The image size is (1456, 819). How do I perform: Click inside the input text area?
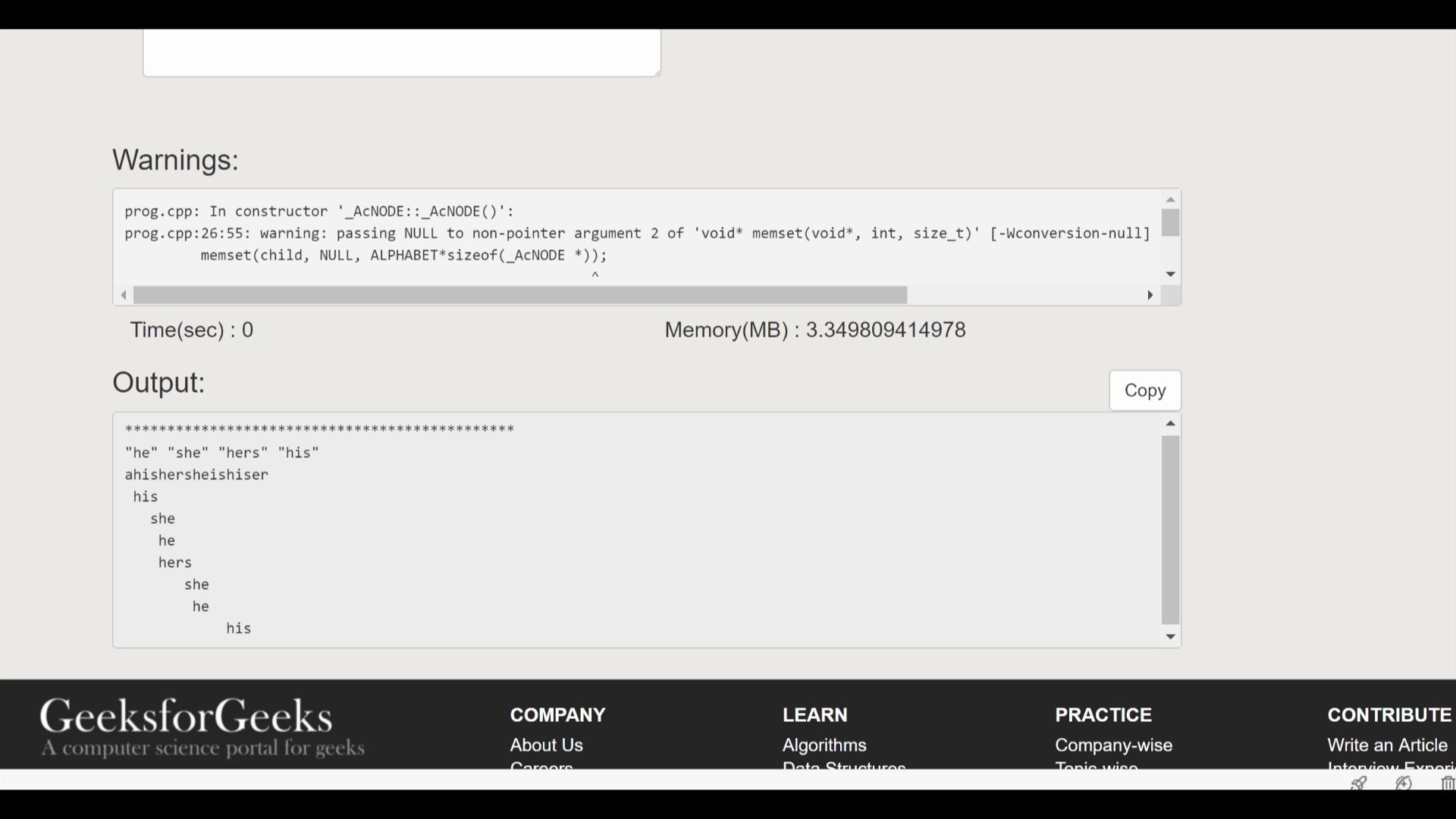click(401, 52)
